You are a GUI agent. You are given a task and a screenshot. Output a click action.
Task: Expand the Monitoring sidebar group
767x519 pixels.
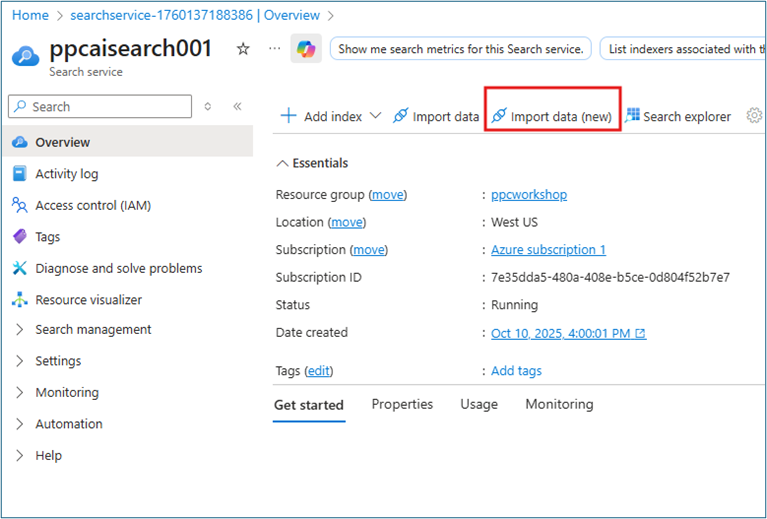point(20,392)
